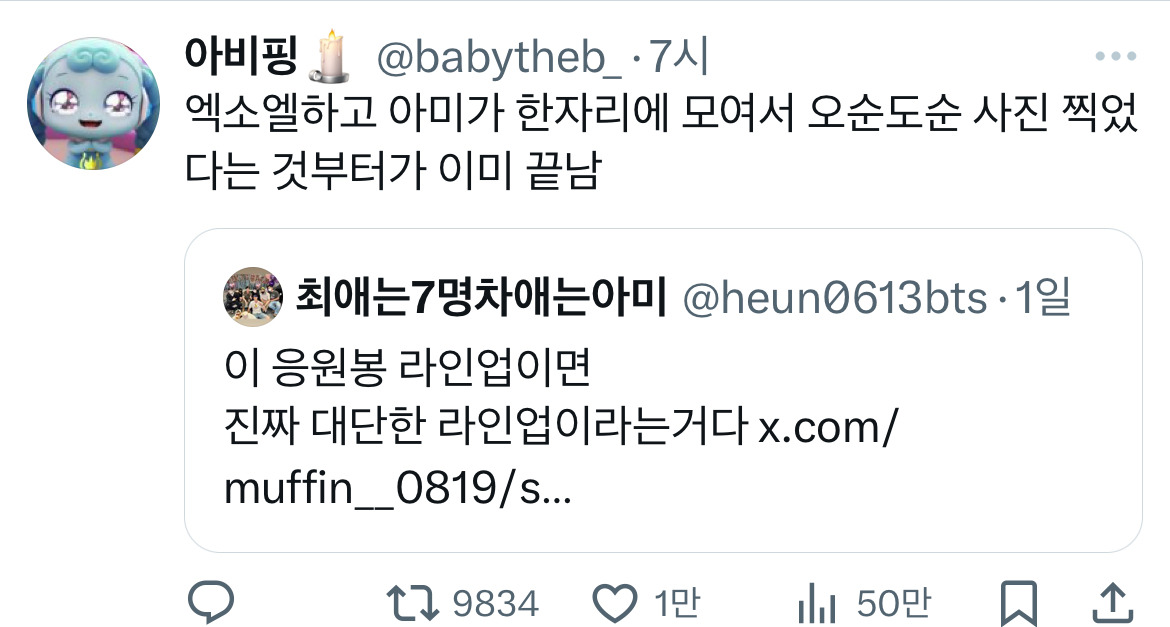Viewport: 1170px width, 627px height.
Task: Open the 7시 timestamp of the tweet
Action: [680, 57]
